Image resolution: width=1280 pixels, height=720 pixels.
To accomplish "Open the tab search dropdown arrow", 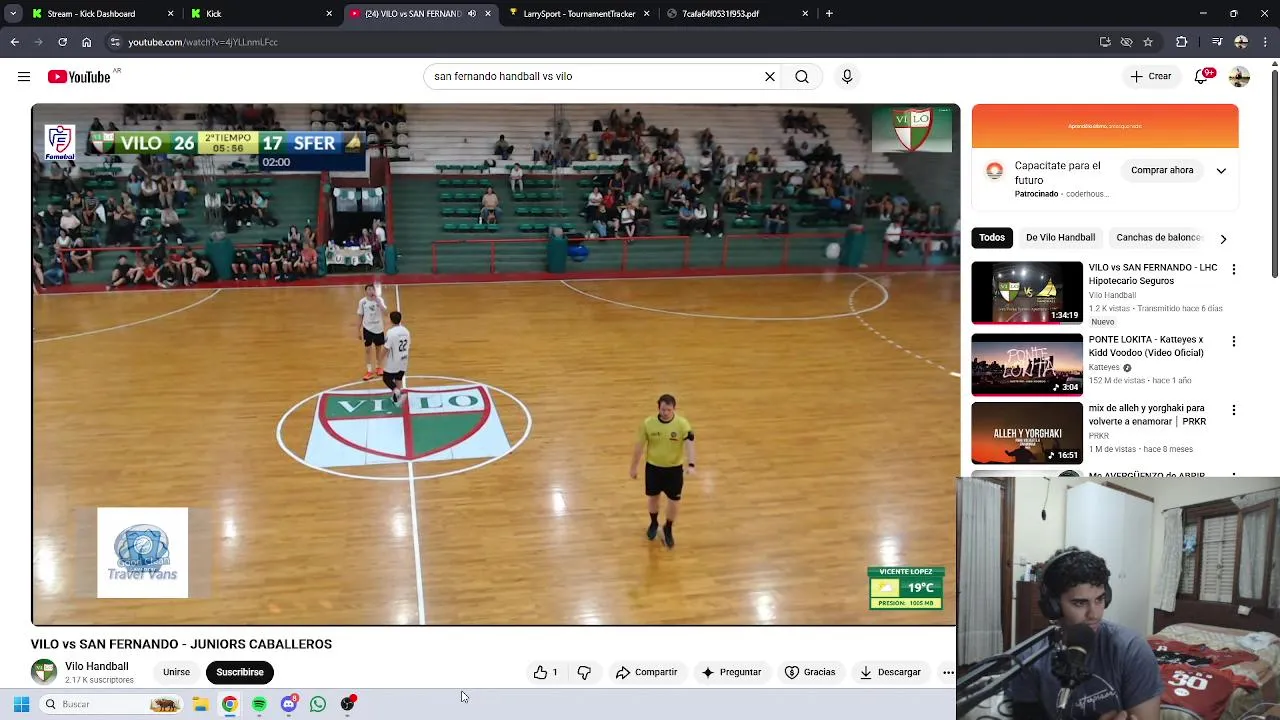I will click(x=13, y=13).
